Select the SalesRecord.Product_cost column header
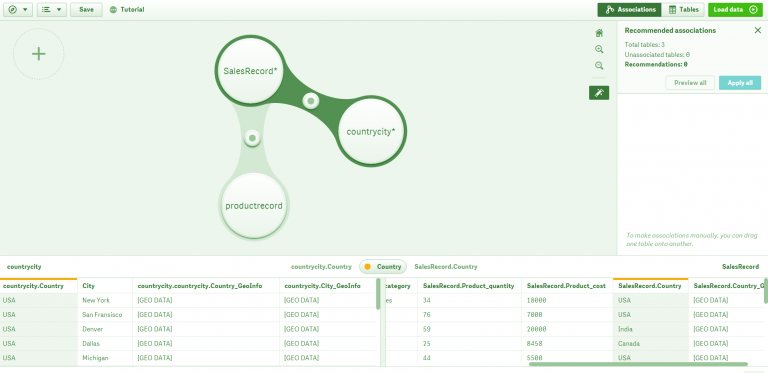Screen dimensions: 768x373 coord(567,286)
